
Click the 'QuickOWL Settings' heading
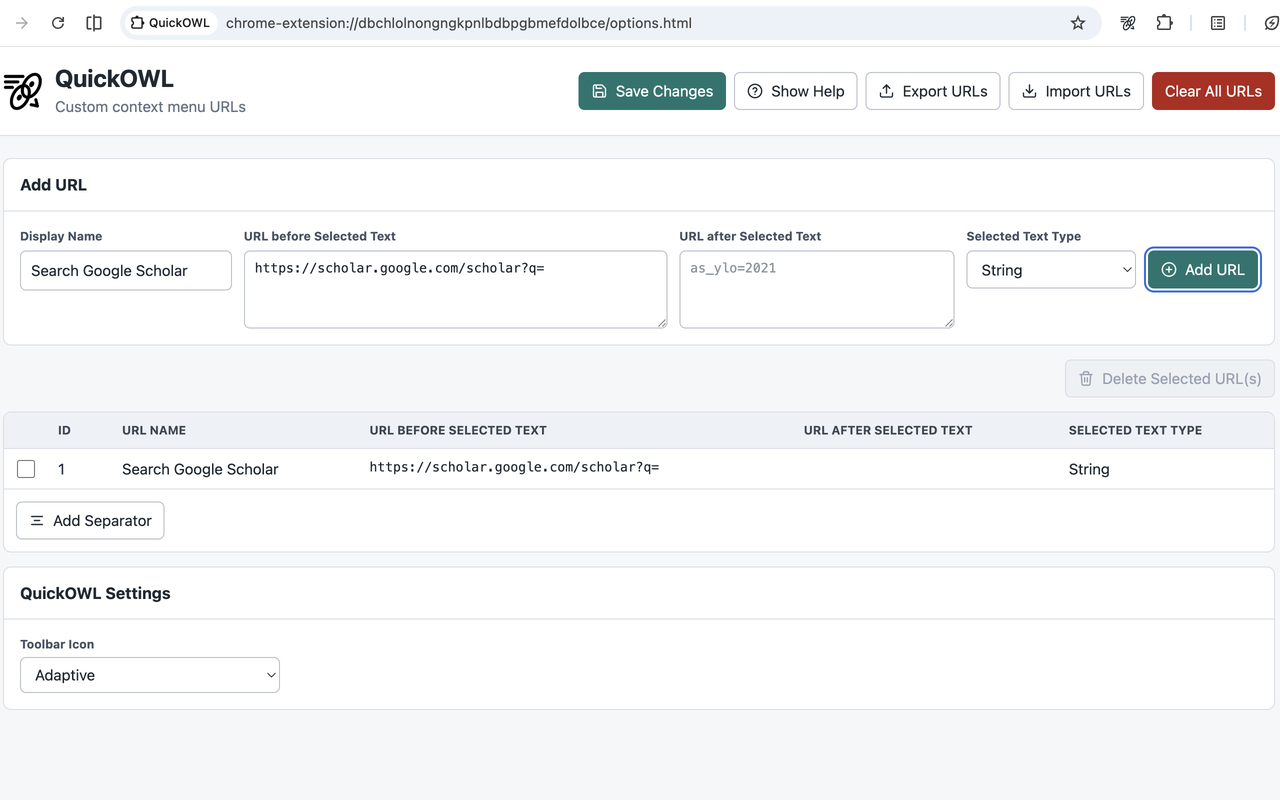pyautogui.click(x=95, y=593)
